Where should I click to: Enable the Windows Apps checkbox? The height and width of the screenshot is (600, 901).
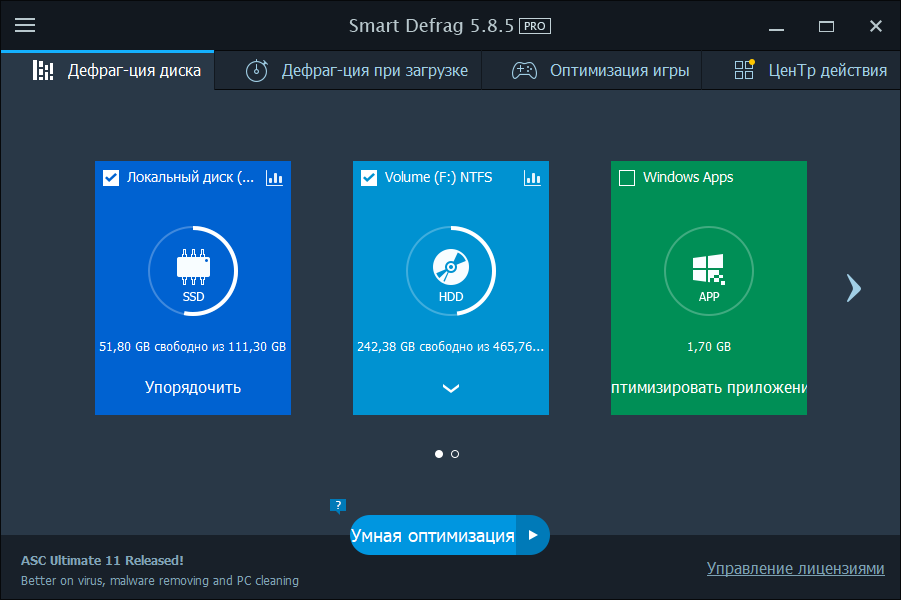[627, 178]
